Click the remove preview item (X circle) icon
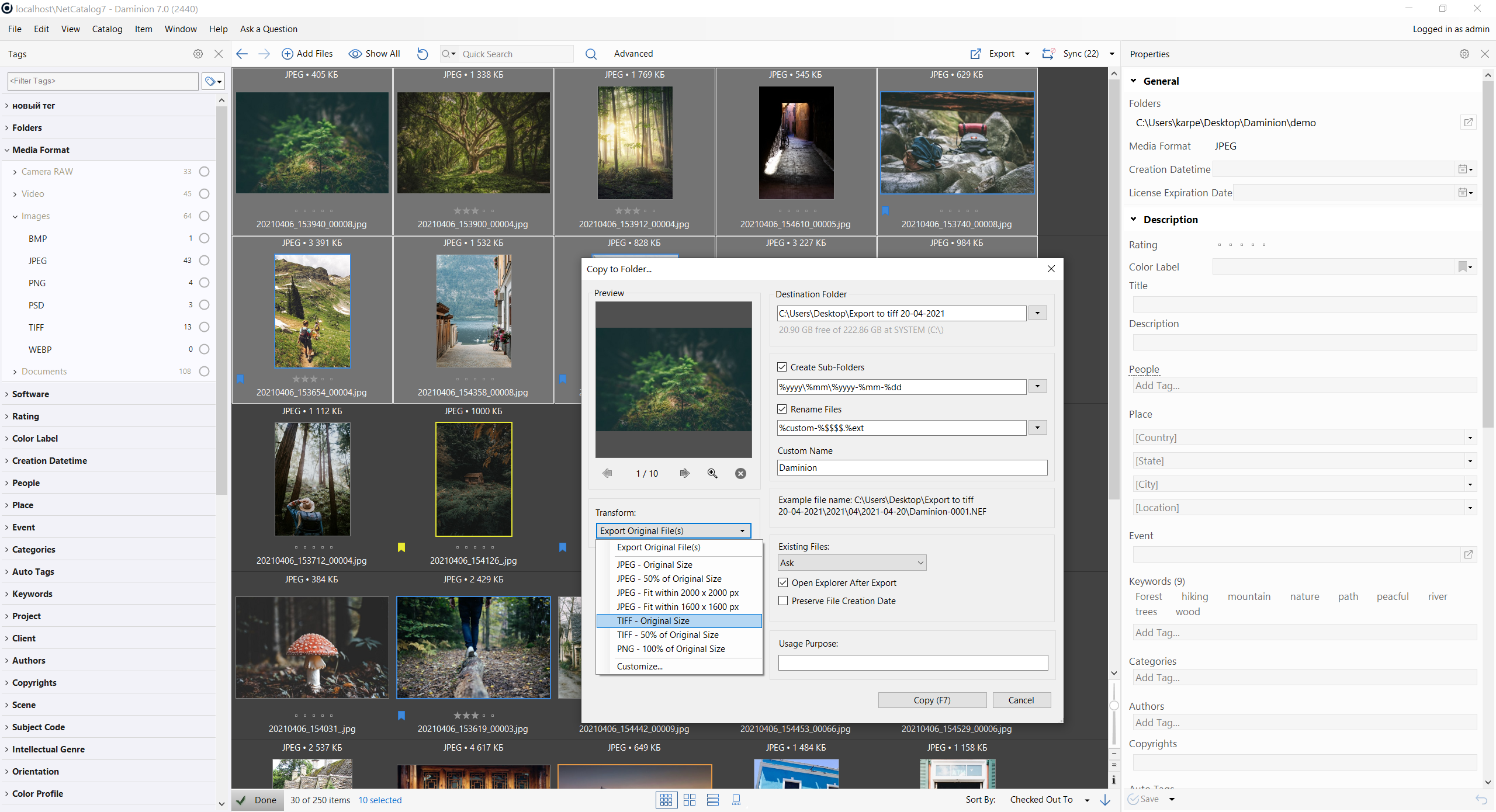Image resolution: width=1496 pixels, height=812 pixels. [x=740, y=473]
